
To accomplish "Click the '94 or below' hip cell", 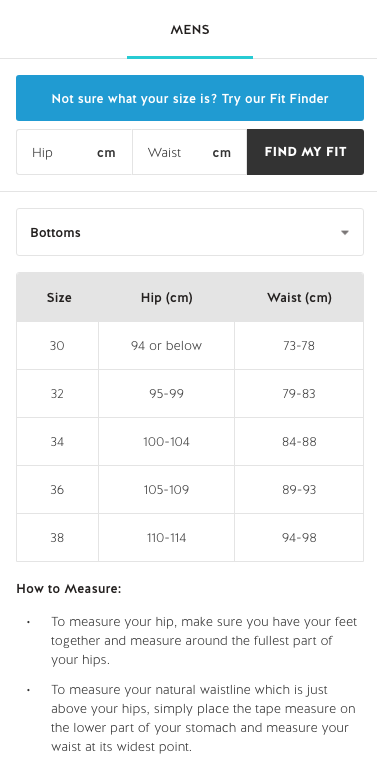I will click(166, 346).
